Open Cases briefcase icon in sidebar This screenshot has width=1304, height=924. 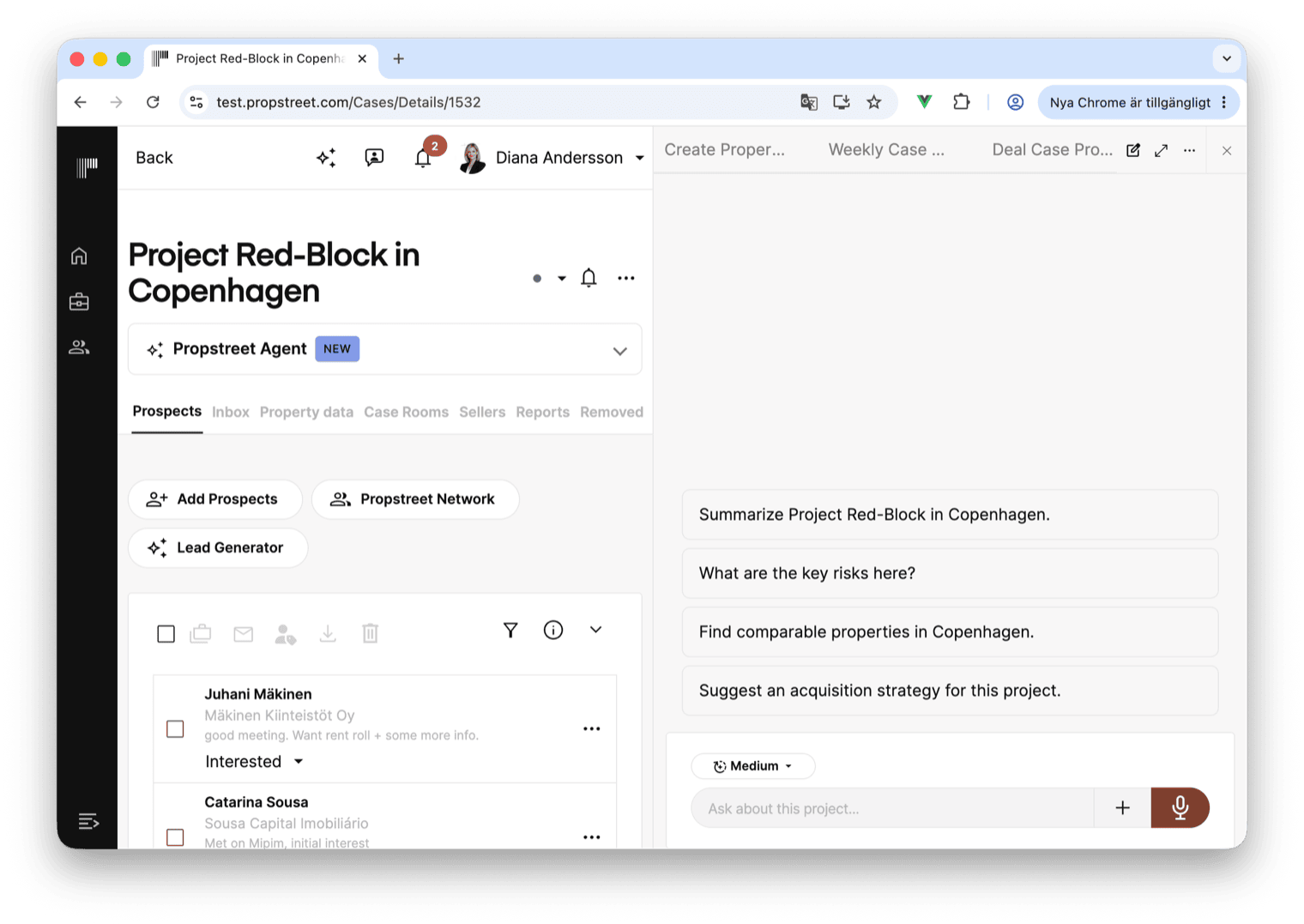click(x=79, y=301)
